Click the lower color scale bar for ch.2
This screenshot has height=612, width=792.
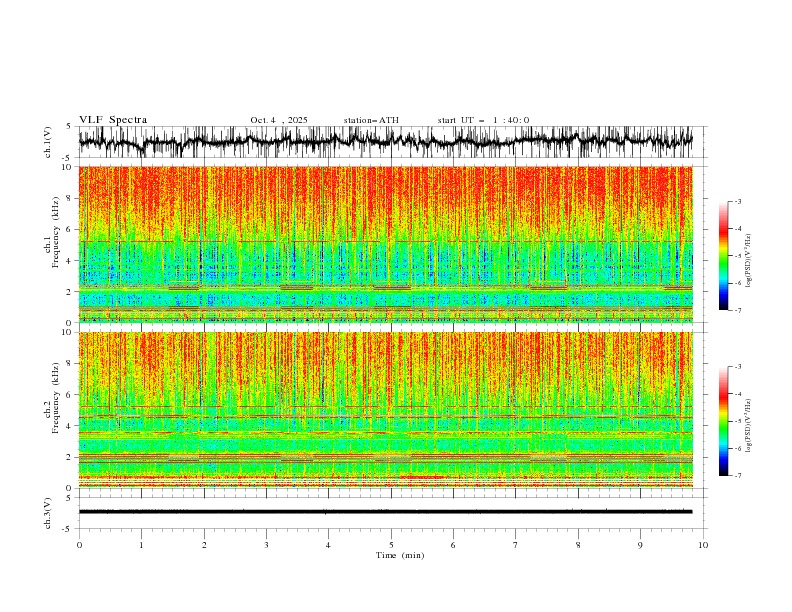[x=723, y=421]
